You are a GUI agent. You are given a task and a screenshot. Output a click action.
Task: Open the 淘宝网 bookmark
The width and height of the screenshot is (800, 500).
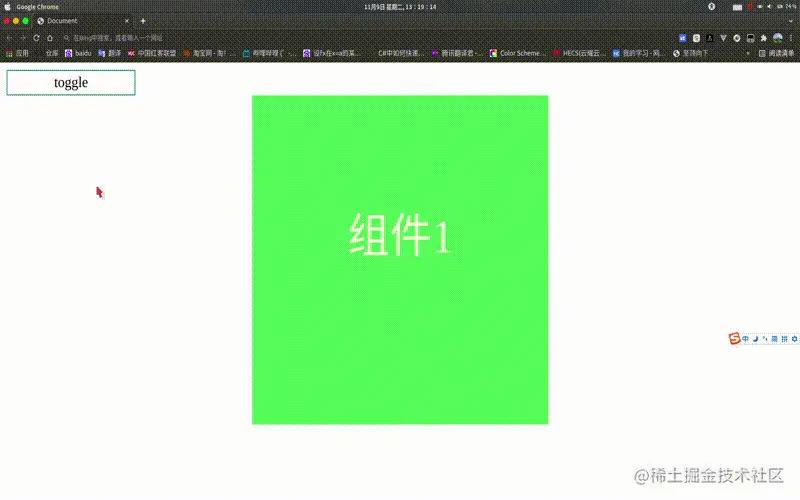209,53
